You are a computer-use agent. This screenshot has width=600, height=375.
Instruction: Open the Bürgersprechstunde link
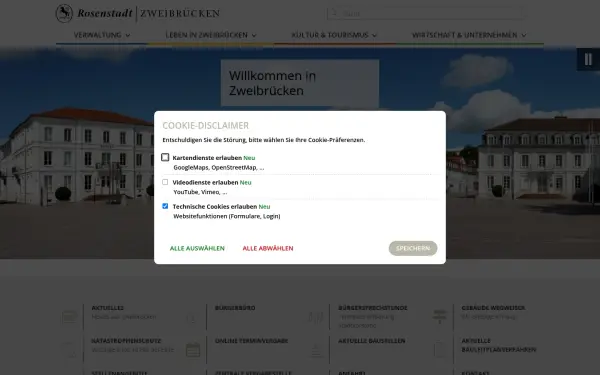coord(373,308)
